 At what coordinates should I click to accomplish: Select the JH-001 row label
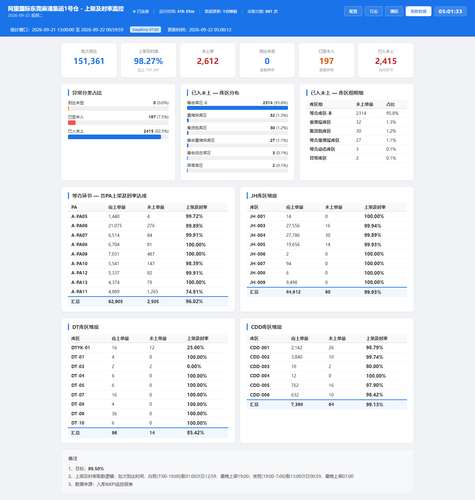258,216
